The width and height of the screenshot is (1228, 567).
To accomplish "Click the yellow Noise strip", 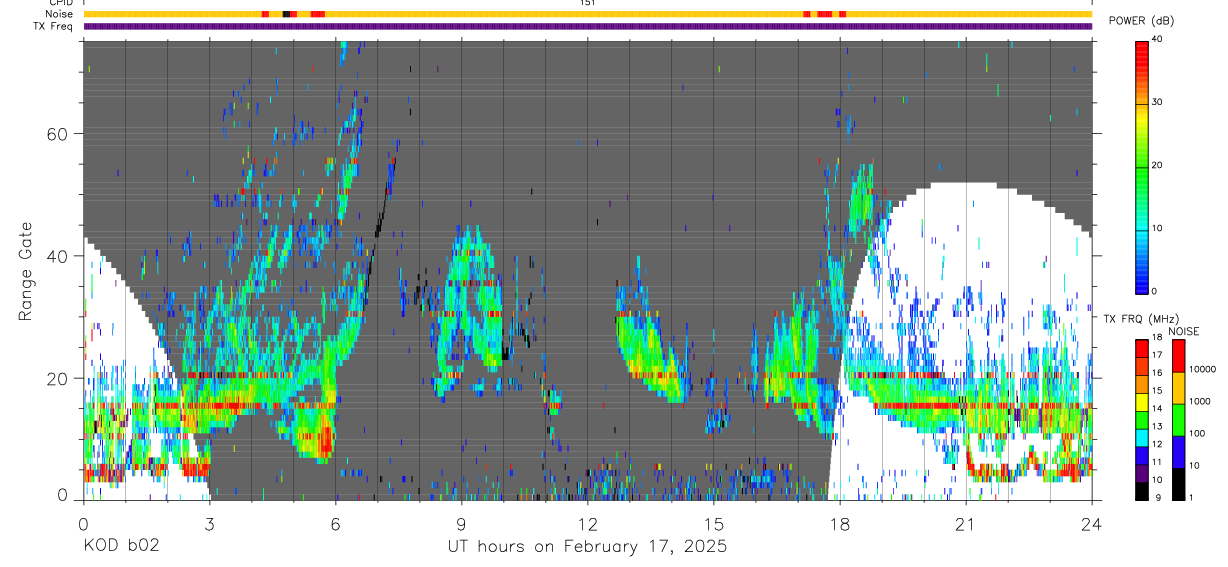I will coord(587,14).
